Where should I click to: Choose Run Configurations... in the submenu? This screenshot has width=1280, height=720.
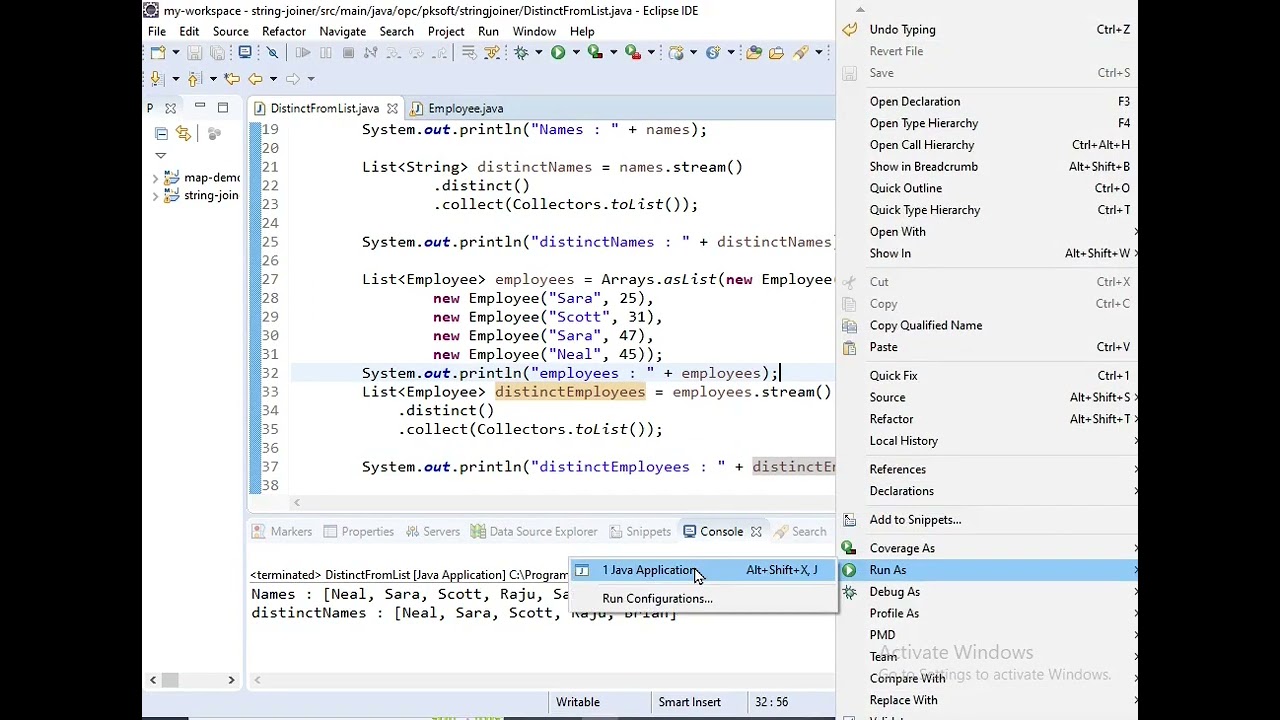coord(703,598)
